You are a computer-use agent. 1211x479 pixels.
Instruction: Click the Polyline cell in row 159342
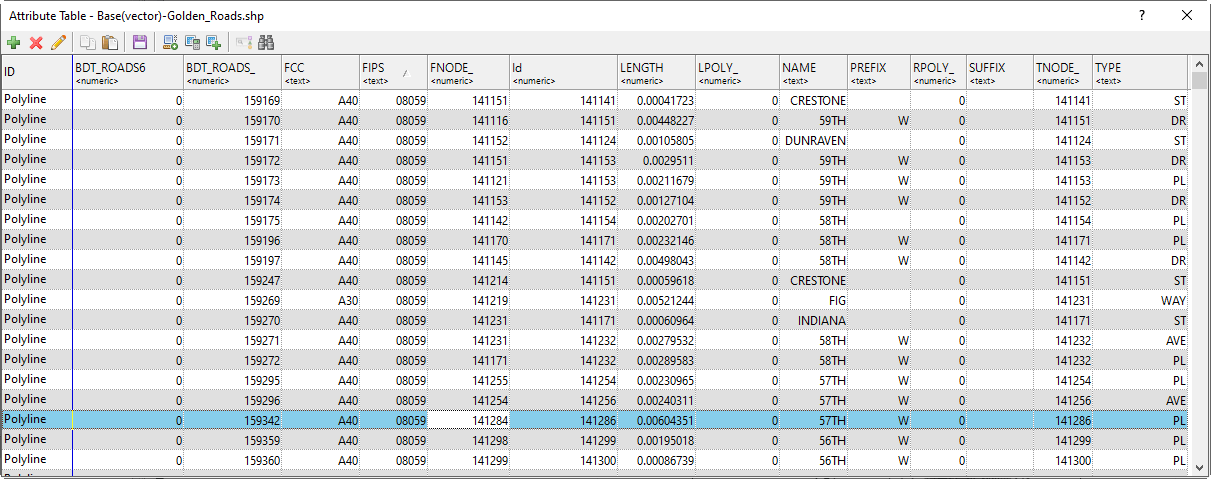pyautogui.click(x=37, y=420)
